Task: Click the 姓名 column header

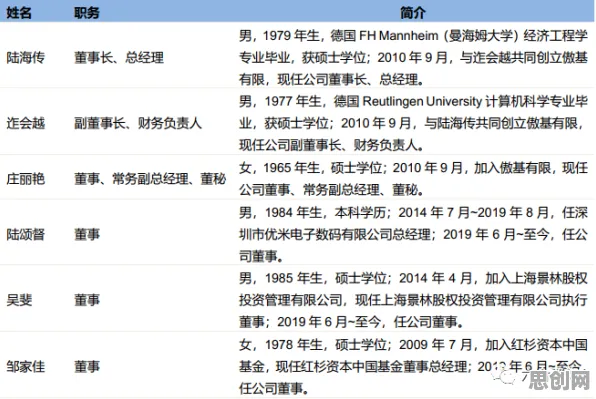Action: click(x=19, y=13)
